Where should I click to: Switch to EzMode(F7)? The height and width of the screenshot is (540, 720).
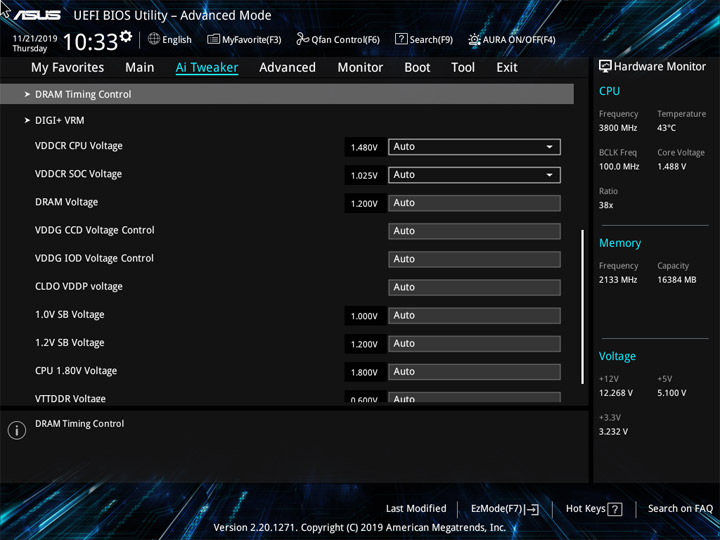pyautogui.click(x=505, y=509)
